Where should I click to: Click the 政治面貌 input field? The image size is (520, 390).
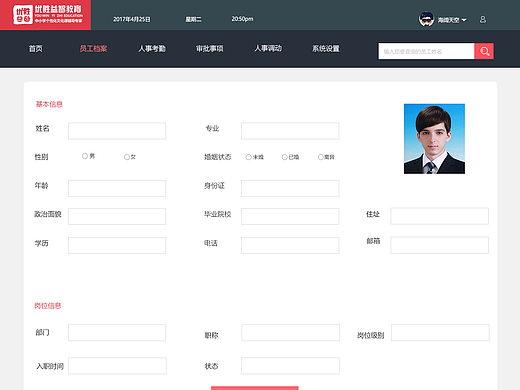point(117,217)
